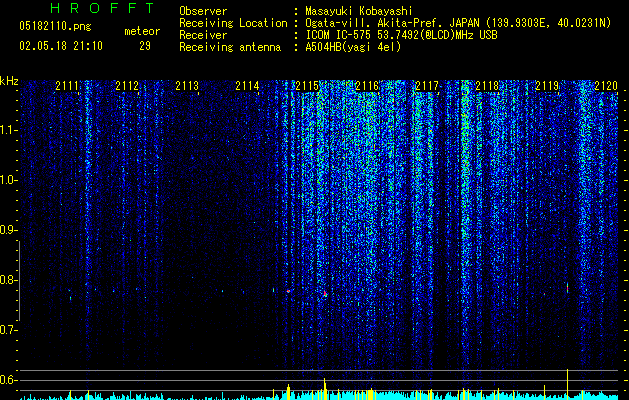Viewport: 629px width, 400px height.
Task: Click the Ogata-vill. Akita-Pref. JAPAN location text
Action: (458, 23)
